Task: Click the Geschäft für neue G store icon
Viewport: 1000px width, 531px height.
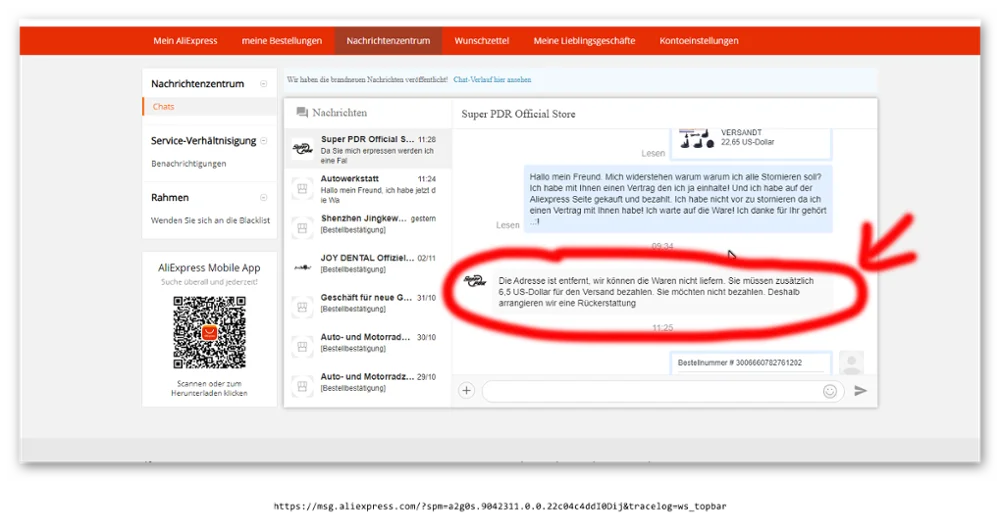Action: [x=302, y=307]
